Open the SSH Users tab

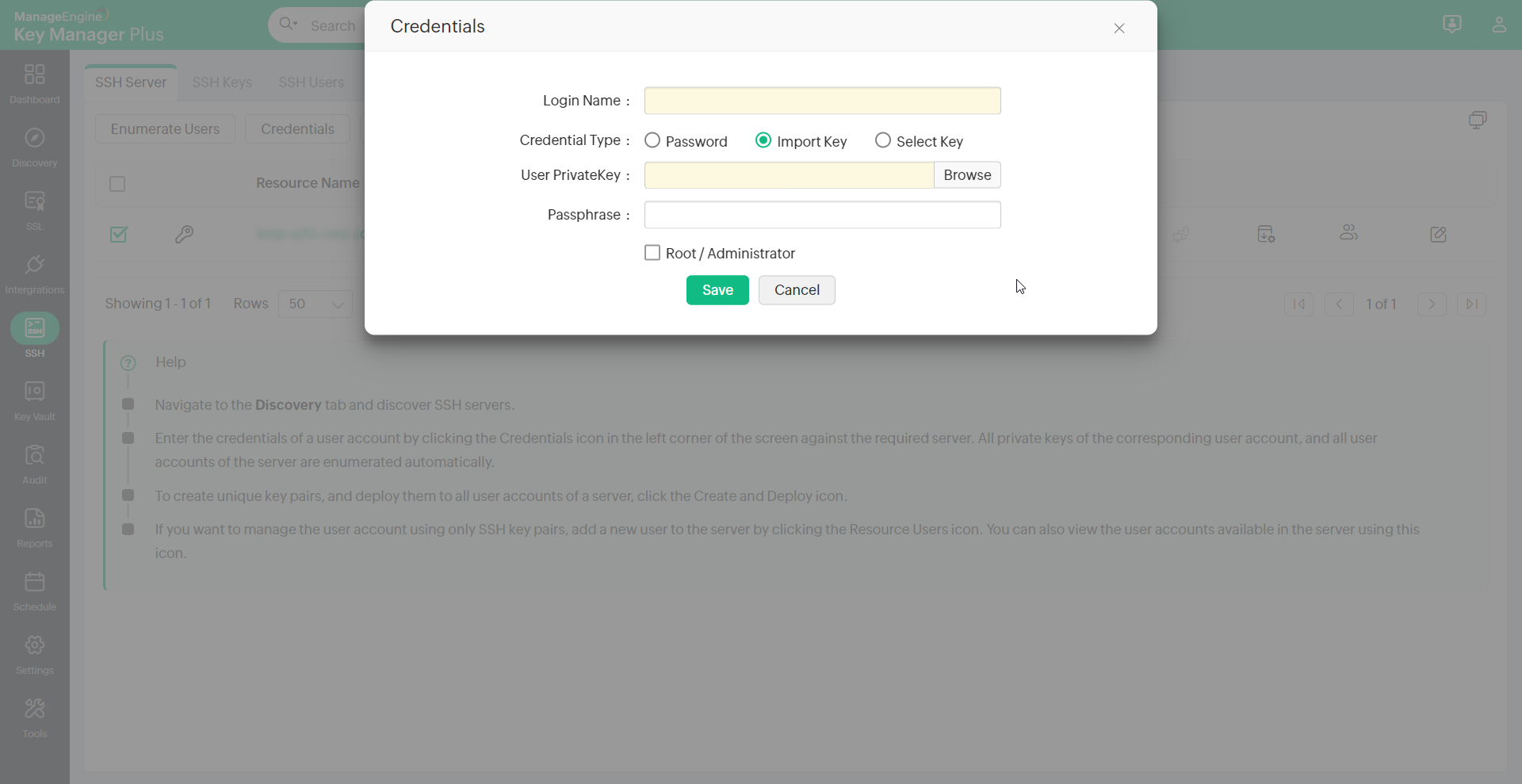pyautogui.click(x=312, y=82)
